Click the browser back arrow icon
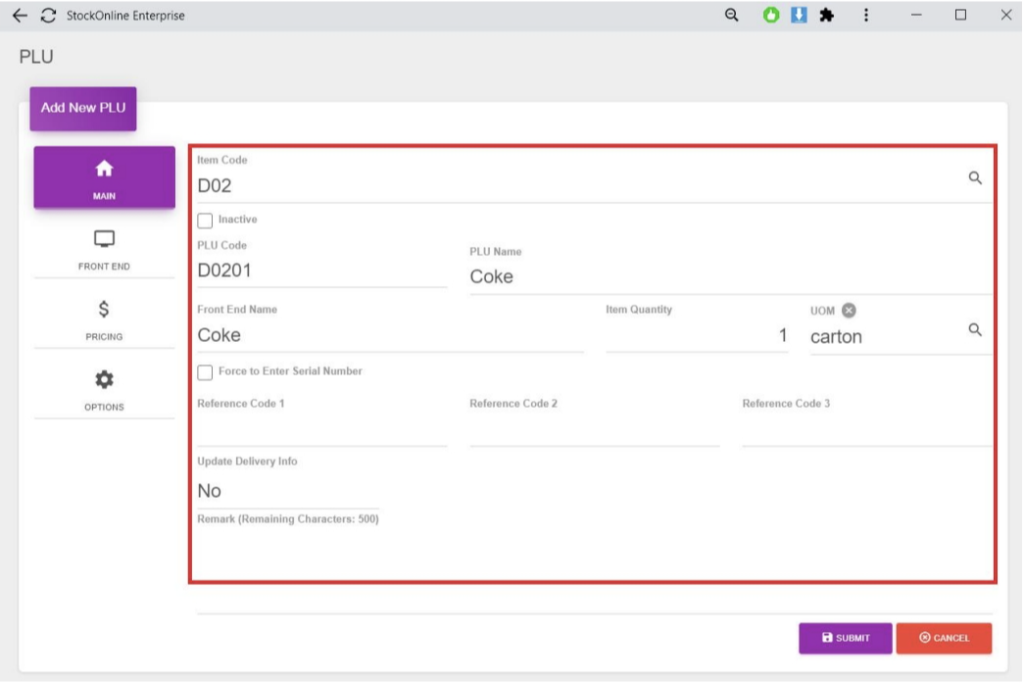 tap(20, 16)
